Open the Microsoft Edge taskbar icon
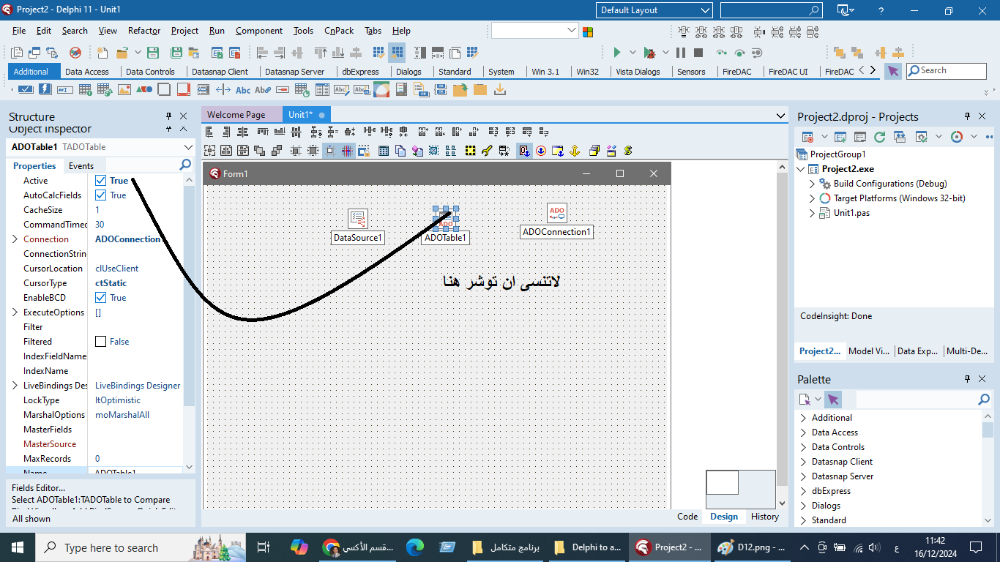Screen dimensions: 1000x562 point(415,547)
